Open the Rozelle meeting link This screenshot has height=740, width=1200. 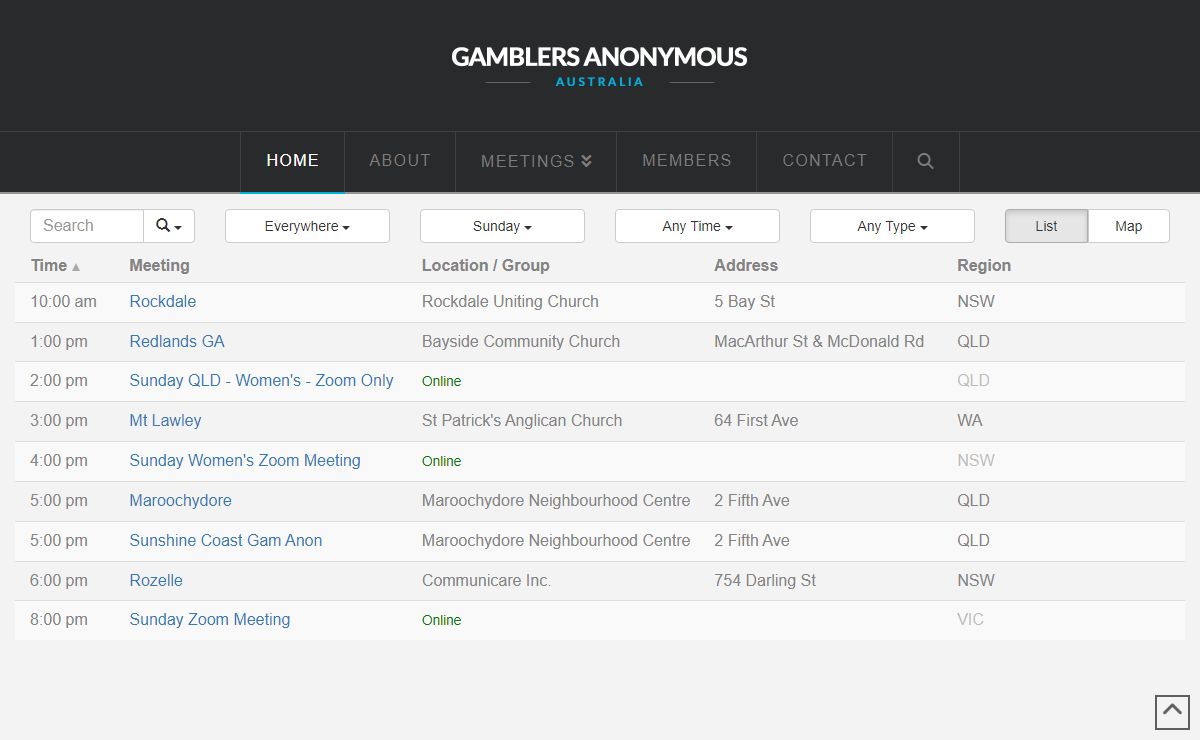[156, 580]
